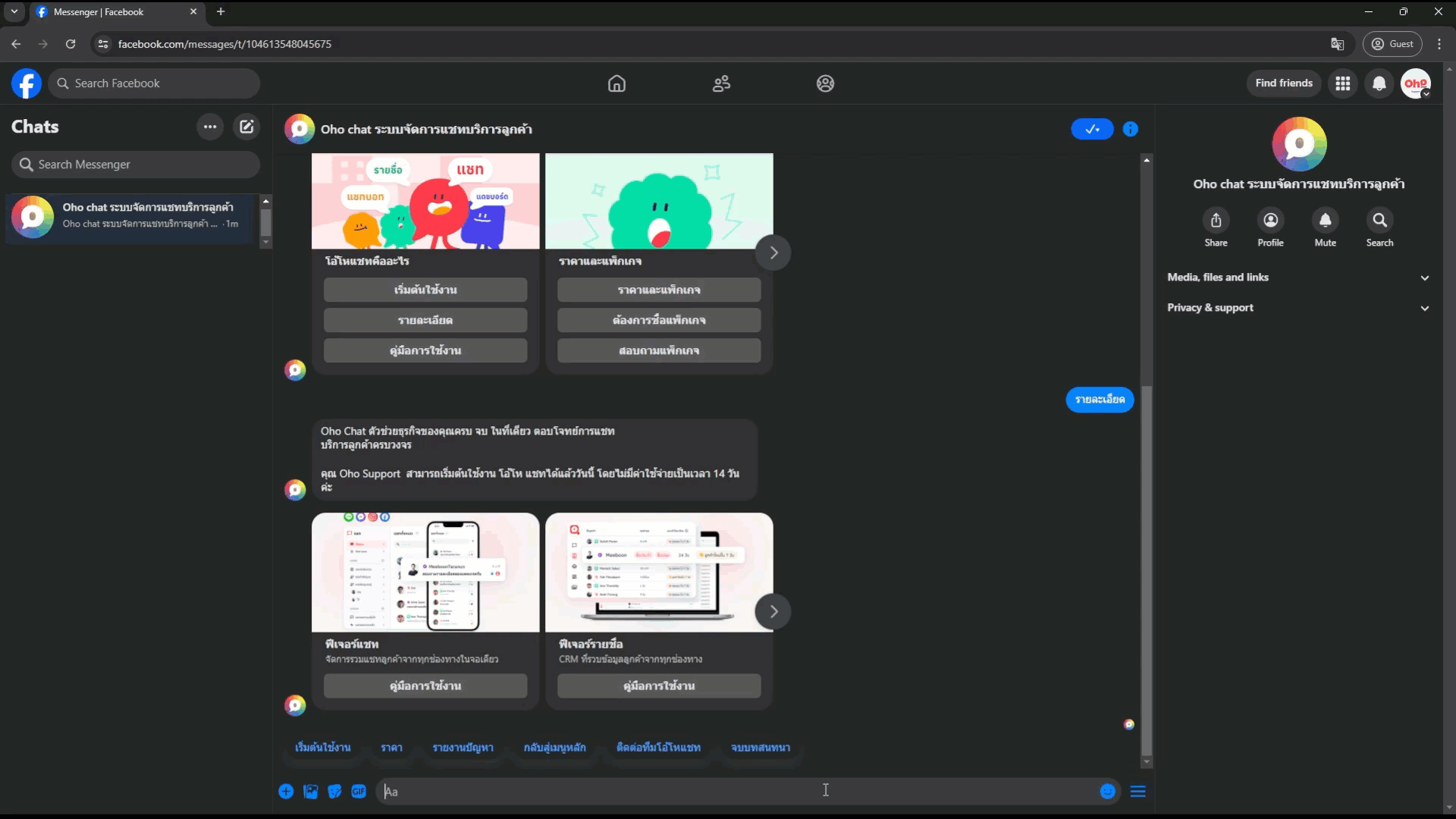Click คู่มือการใช้งาน under ฟีเจอร์รายชื่อ card

[659, 686]
